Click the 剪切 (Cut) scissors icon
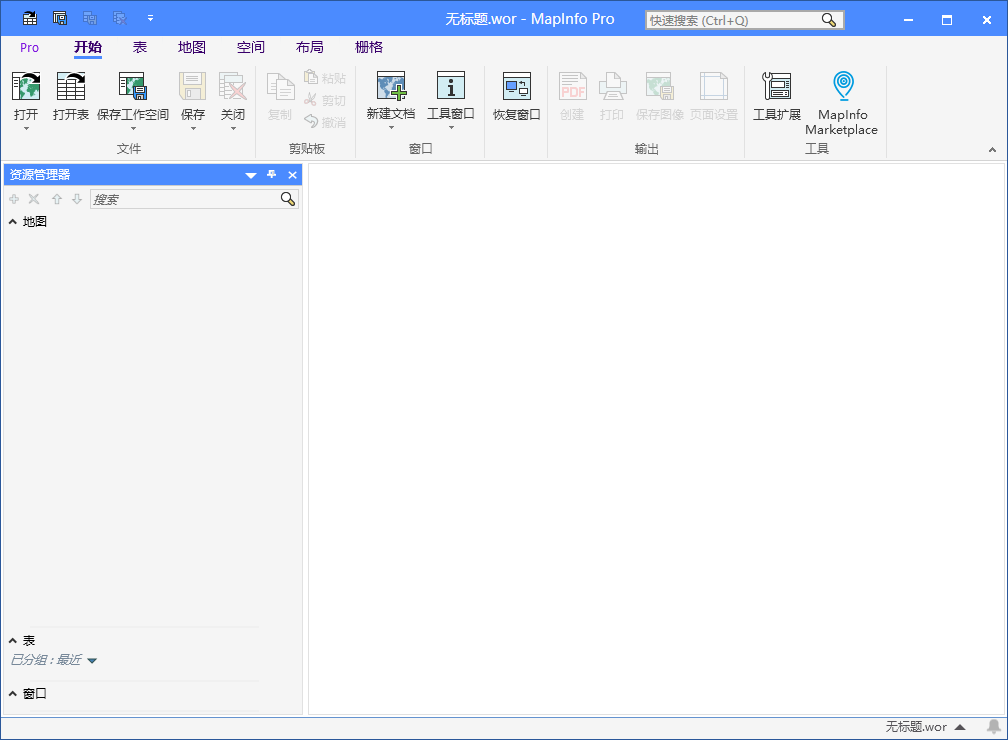 click(311, 100)
